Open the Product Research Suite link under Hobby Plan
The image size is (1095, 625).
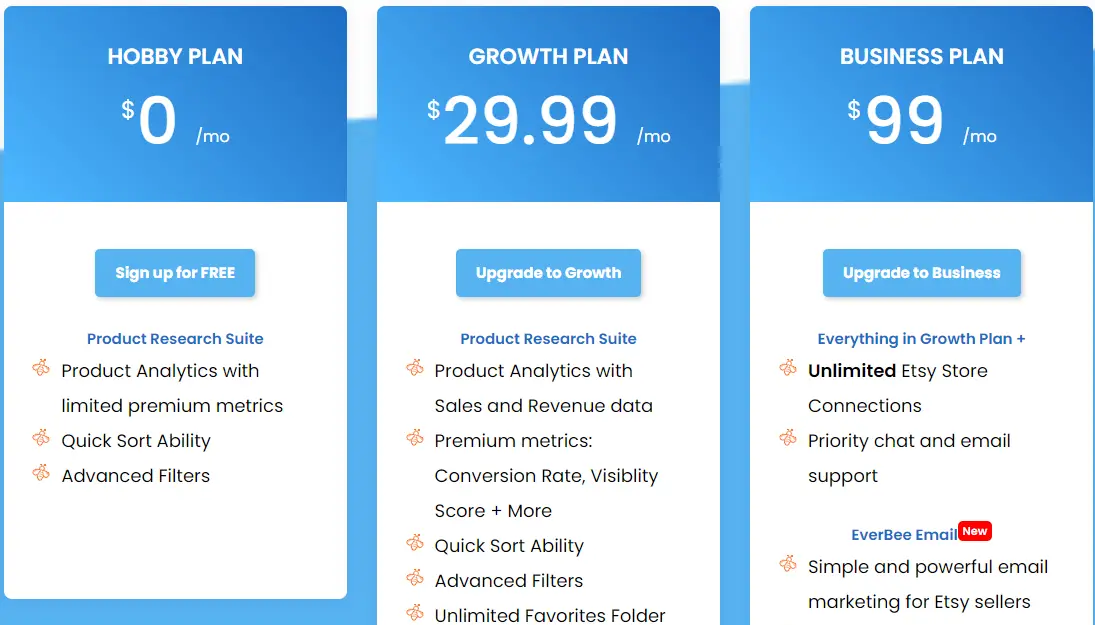coord(175,338)
